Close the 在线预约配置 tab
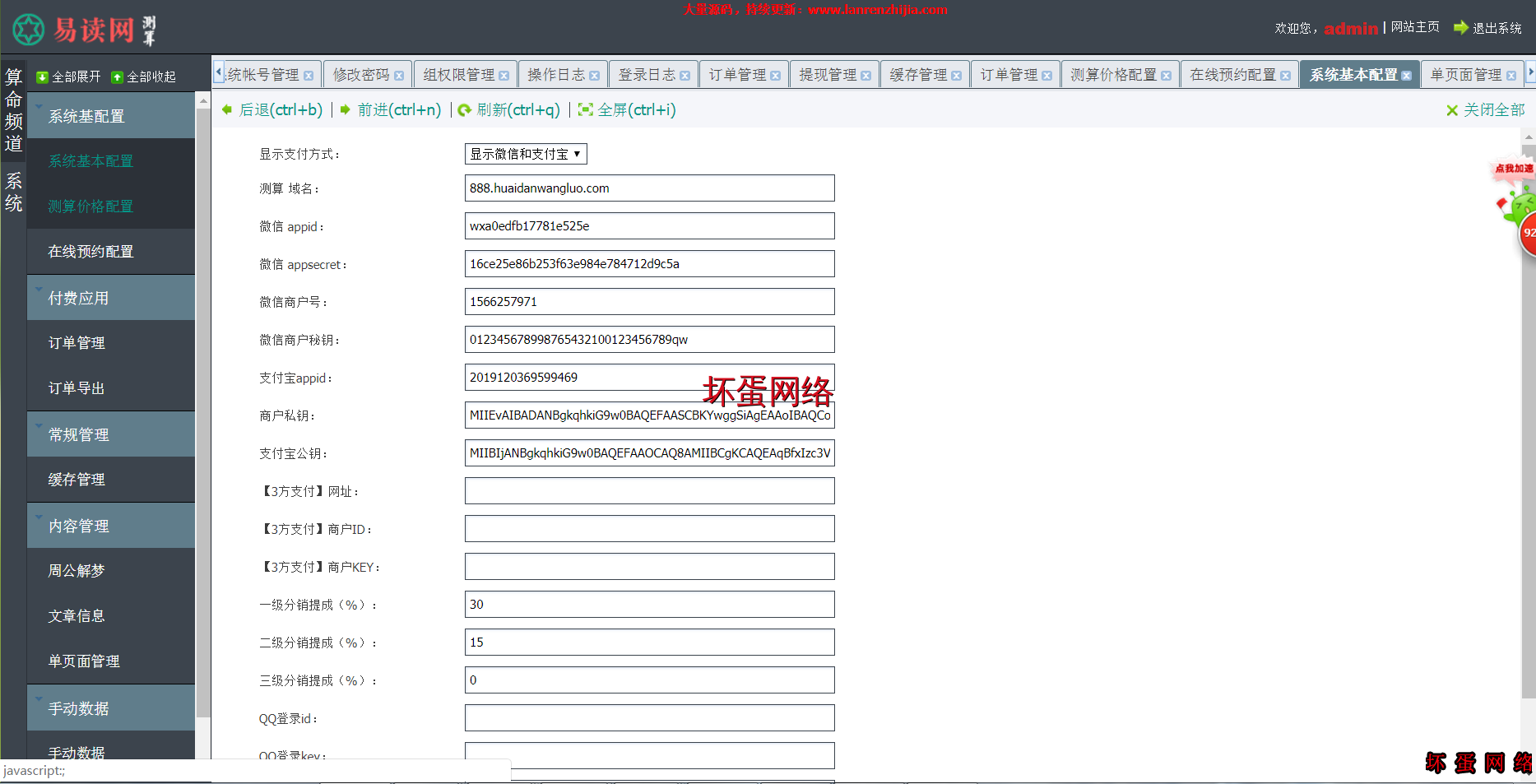The width and height of the screenshot is (1536, 784). click(x=1286, y=76)
